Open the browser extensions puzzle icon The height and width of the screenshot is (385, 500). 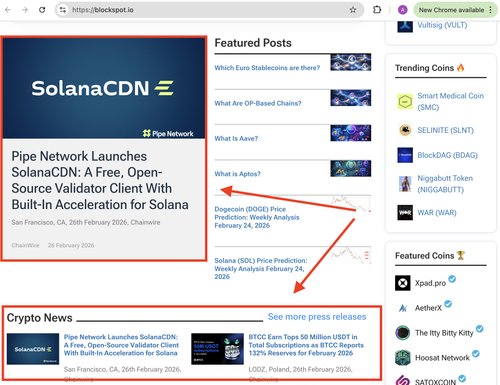(377, 10)
